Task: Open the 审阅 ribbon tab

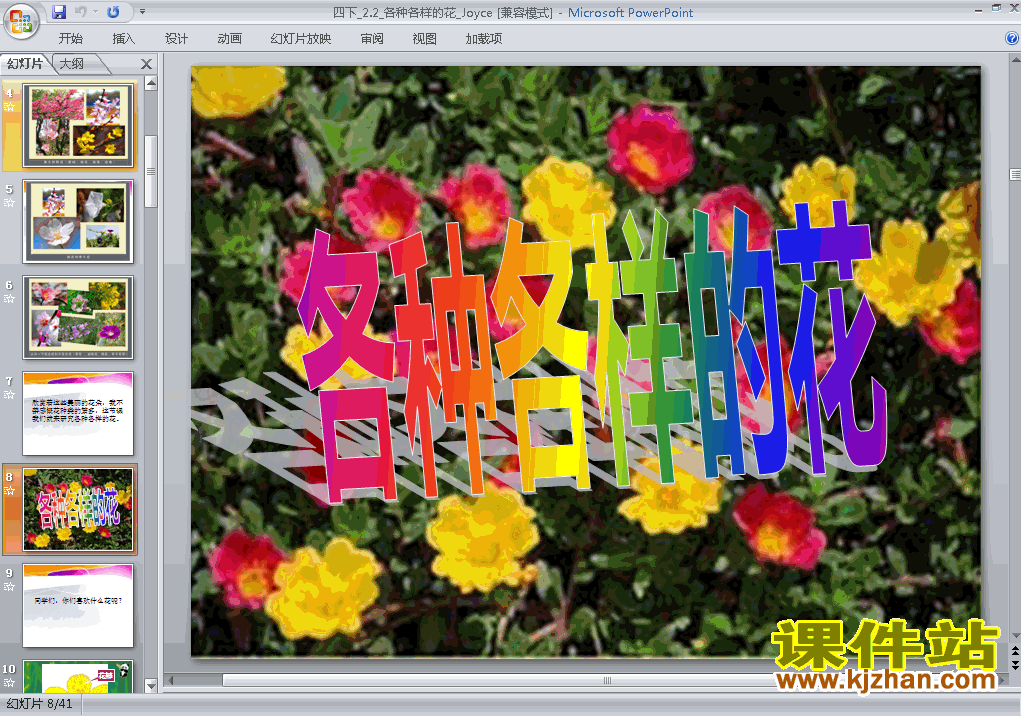Action: (372, 39)
